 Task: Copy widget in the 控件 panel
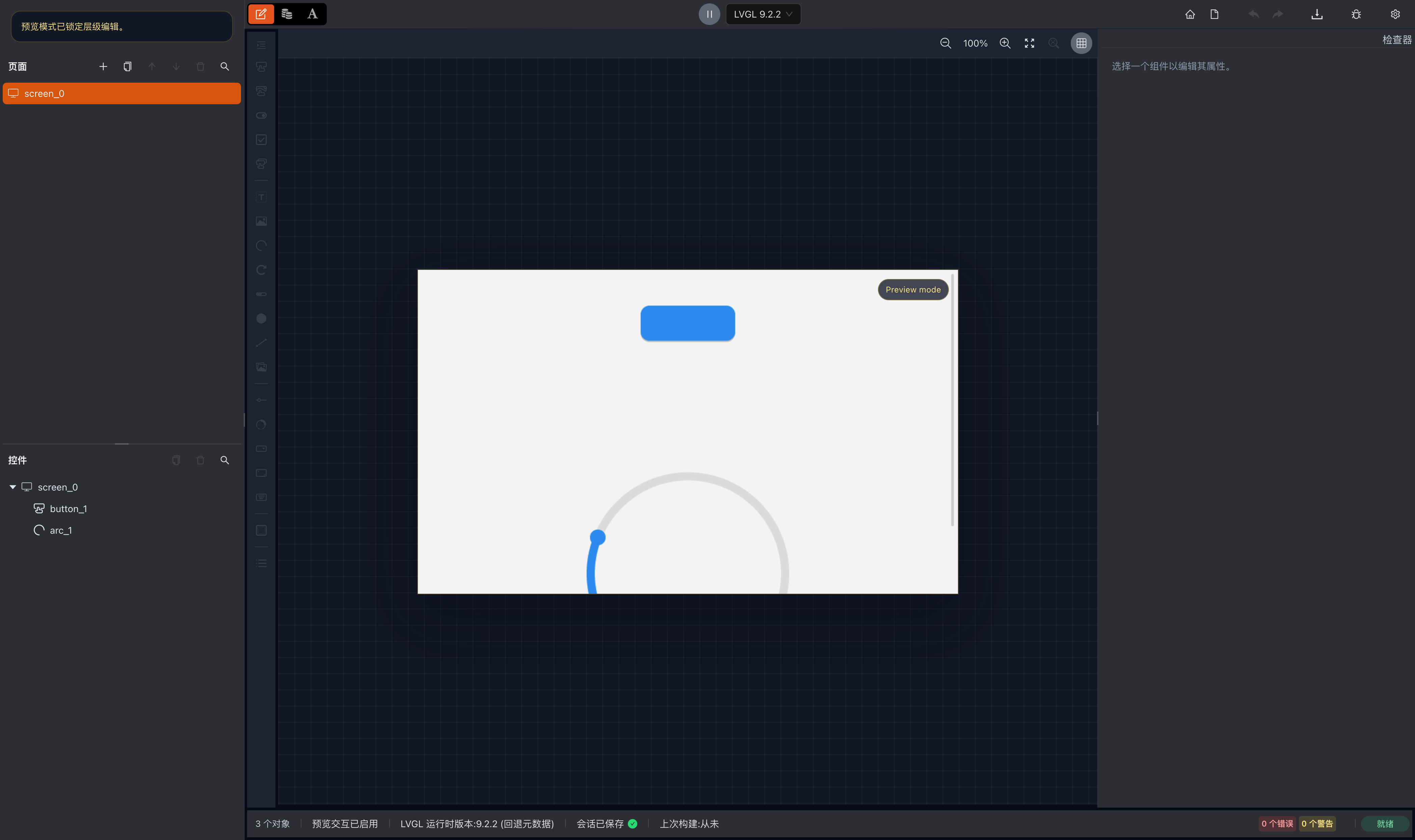tap(176, 460)
